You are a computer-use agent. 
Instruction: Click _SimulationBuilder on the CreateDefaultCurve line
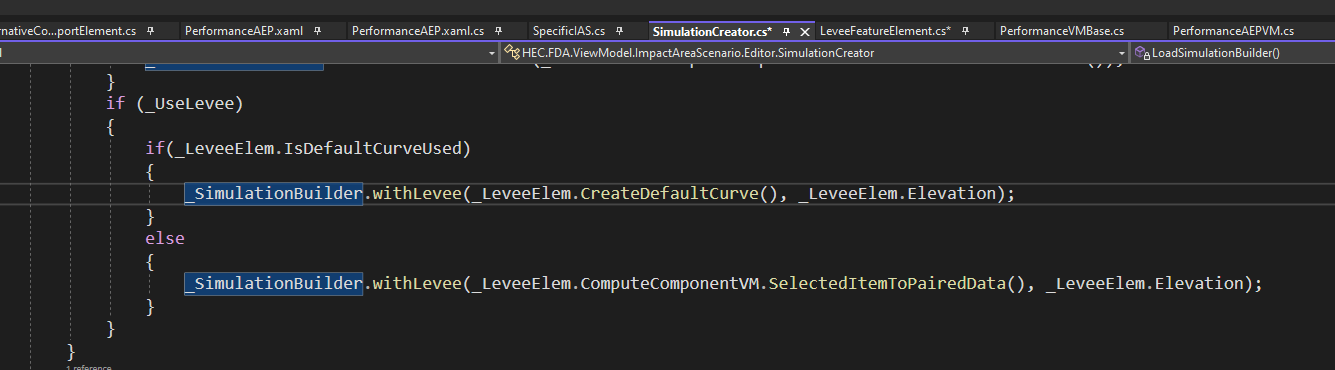click(x=273, y=194)
